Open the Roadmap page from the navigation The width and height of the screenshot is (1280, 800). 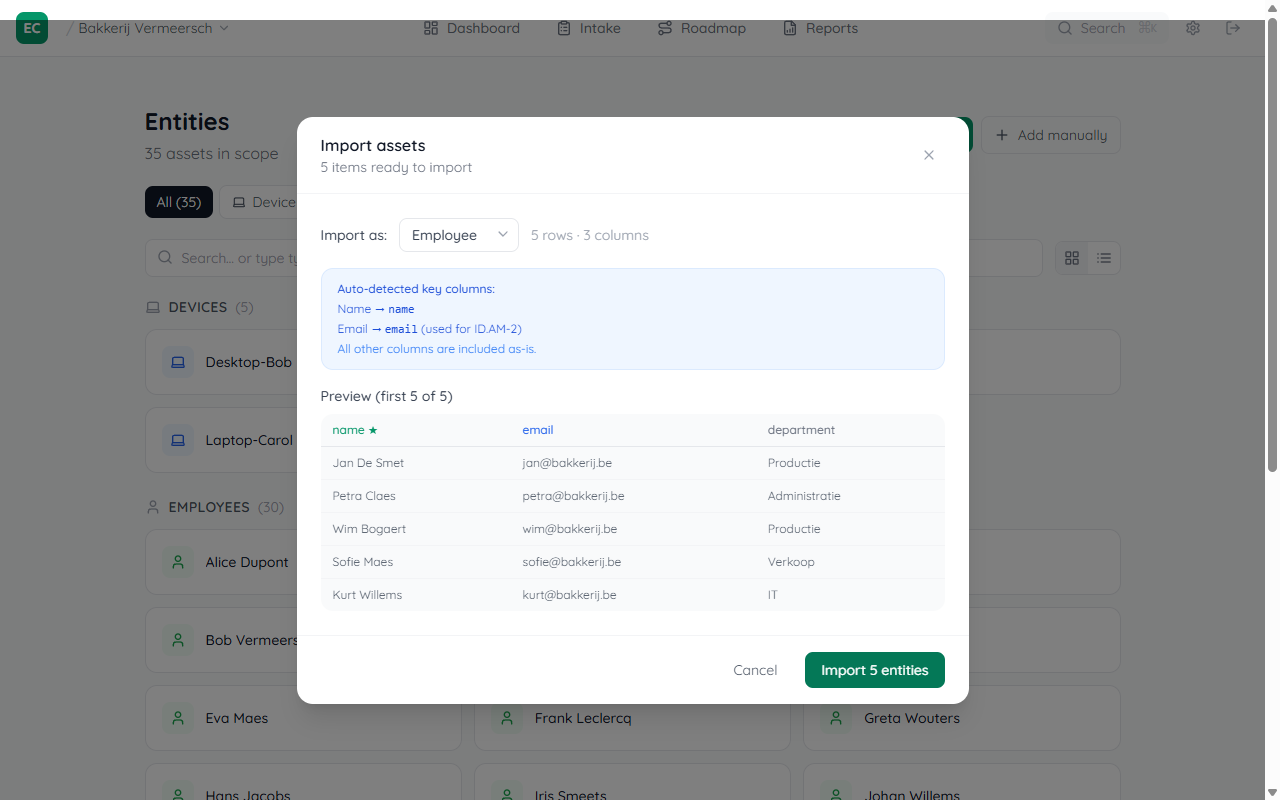pyautogui.click(x=701, y=28)
